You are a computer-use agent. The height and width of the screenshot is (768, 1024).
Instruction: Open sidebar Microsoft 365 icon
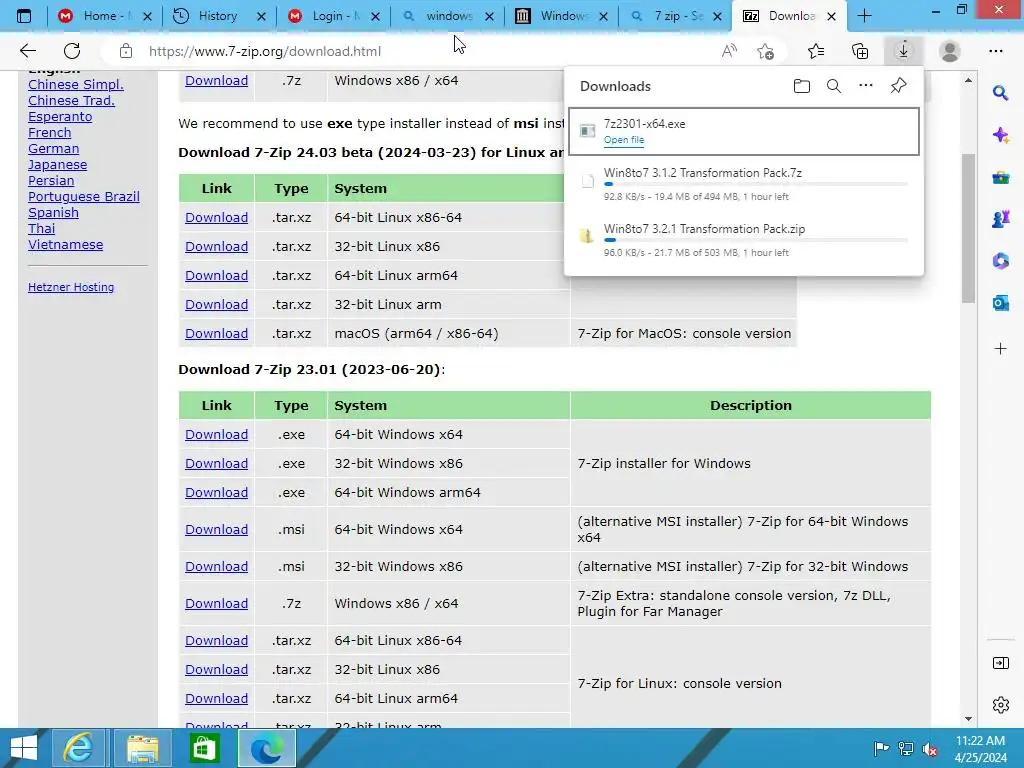click(1000, 261)
